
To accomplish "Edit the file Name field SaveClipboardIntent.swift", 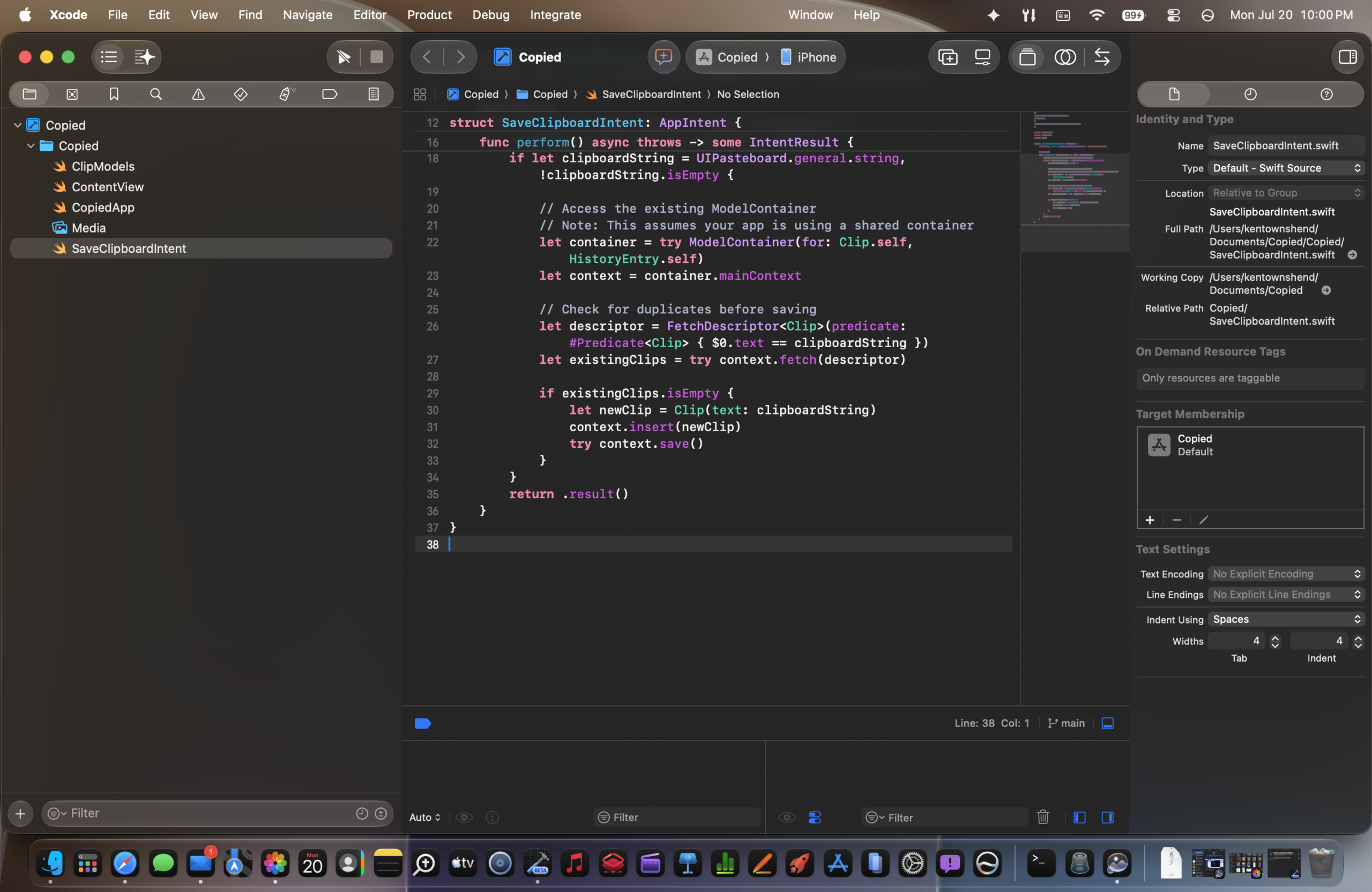I will pyautogui.click(x=1286, y=146).
